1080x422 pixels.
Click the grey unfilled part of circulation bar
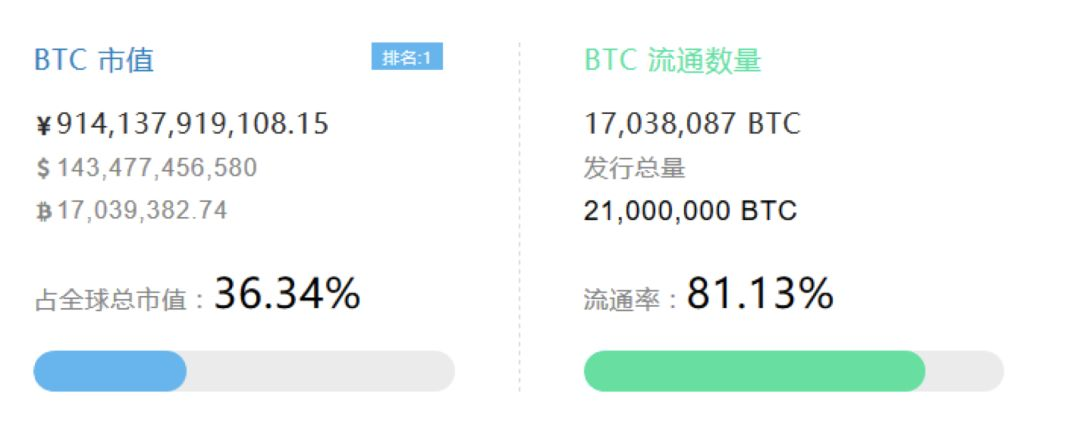[964, 371]
